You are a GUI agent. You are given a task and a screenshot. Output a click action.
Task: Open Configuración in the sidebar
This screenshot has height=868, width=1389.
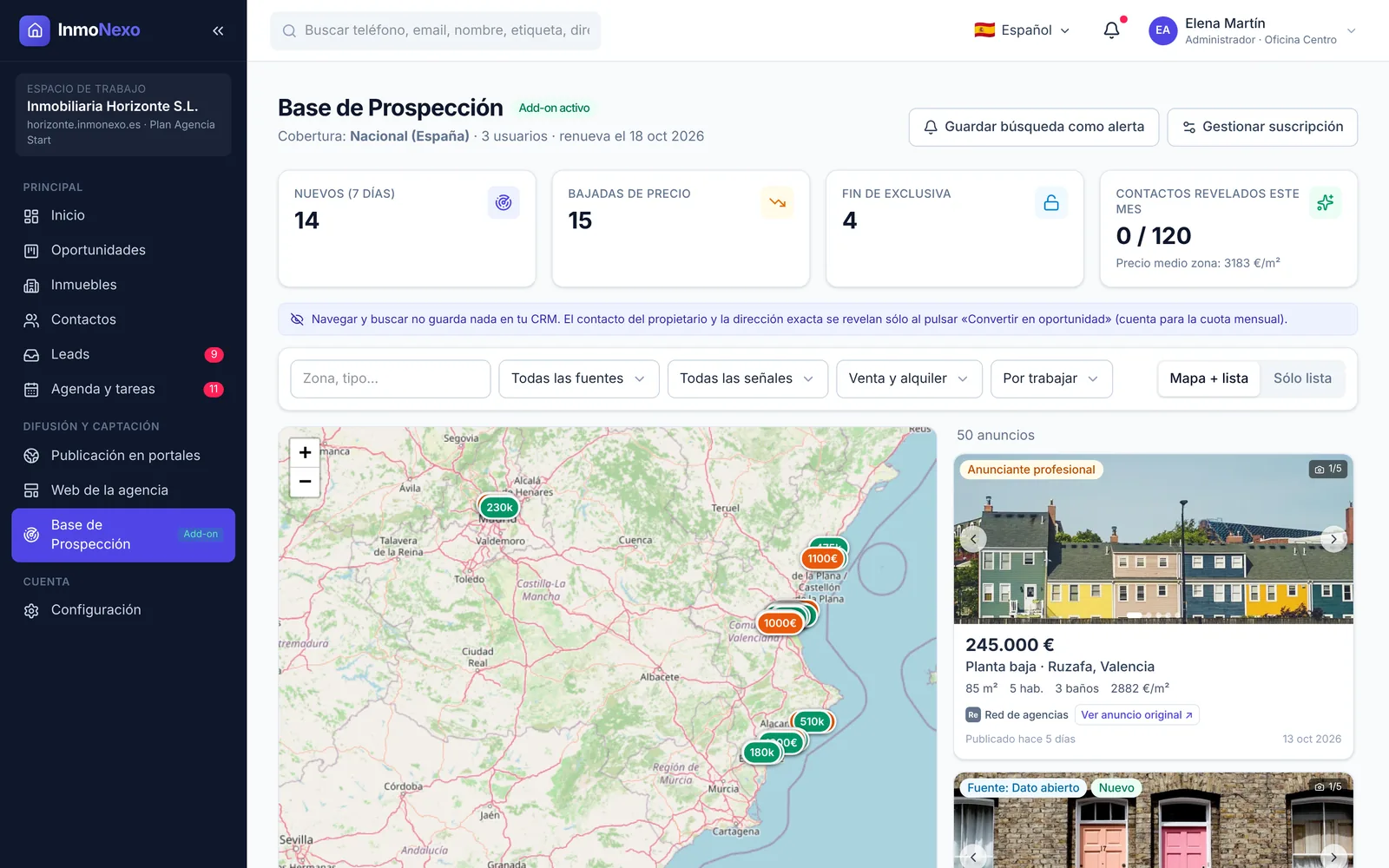tap(123, 610)
